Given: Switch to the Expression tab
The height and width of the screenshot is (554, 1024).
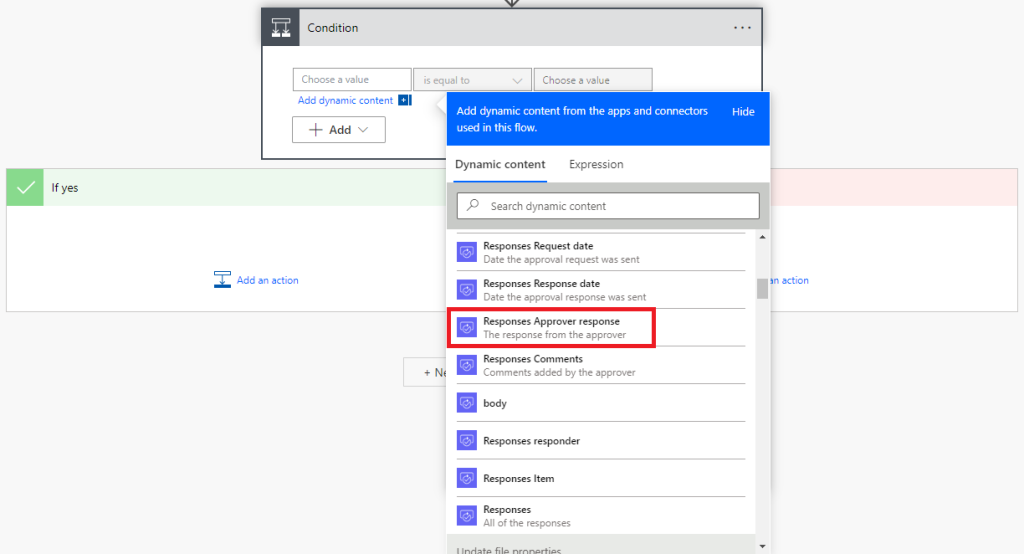Looking at the screenshot, I should (596, 165).
